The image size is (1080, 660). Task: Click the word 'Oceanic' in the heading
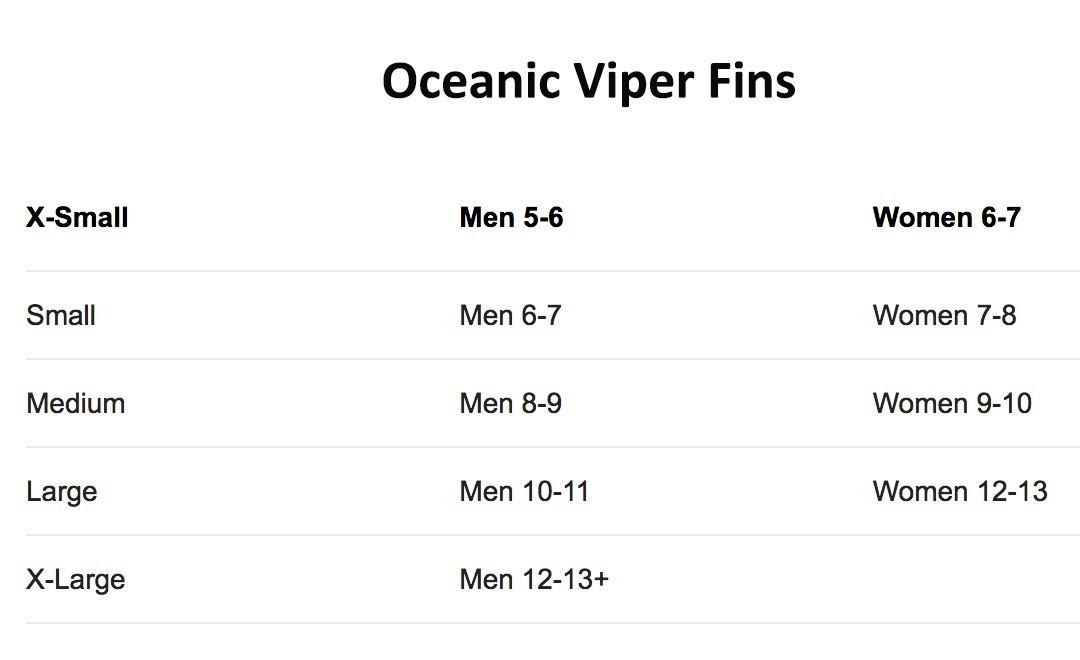470,81
